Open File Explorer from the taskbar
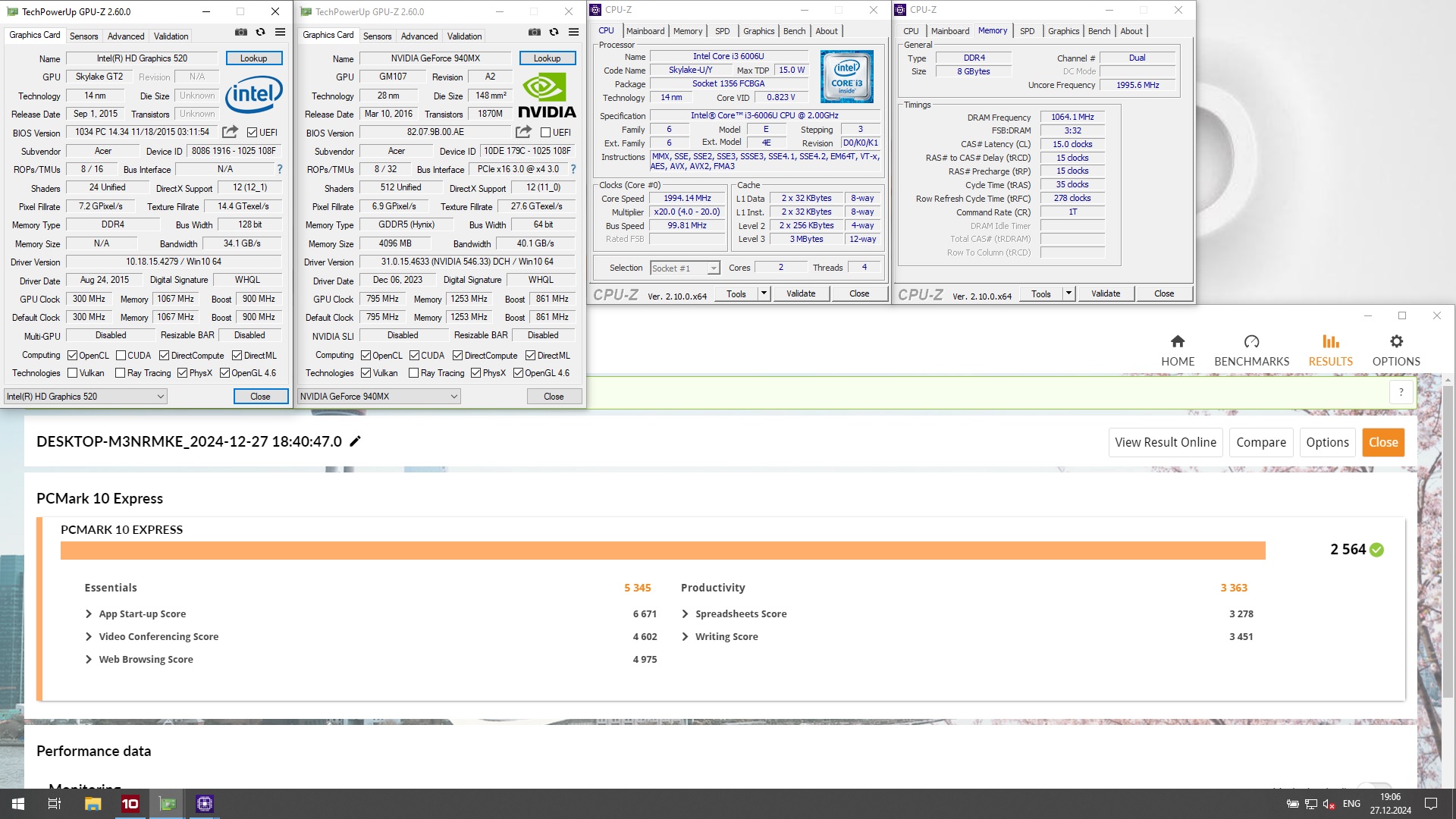The width and height of the screenshot is (1456, 819). [93, 804]
